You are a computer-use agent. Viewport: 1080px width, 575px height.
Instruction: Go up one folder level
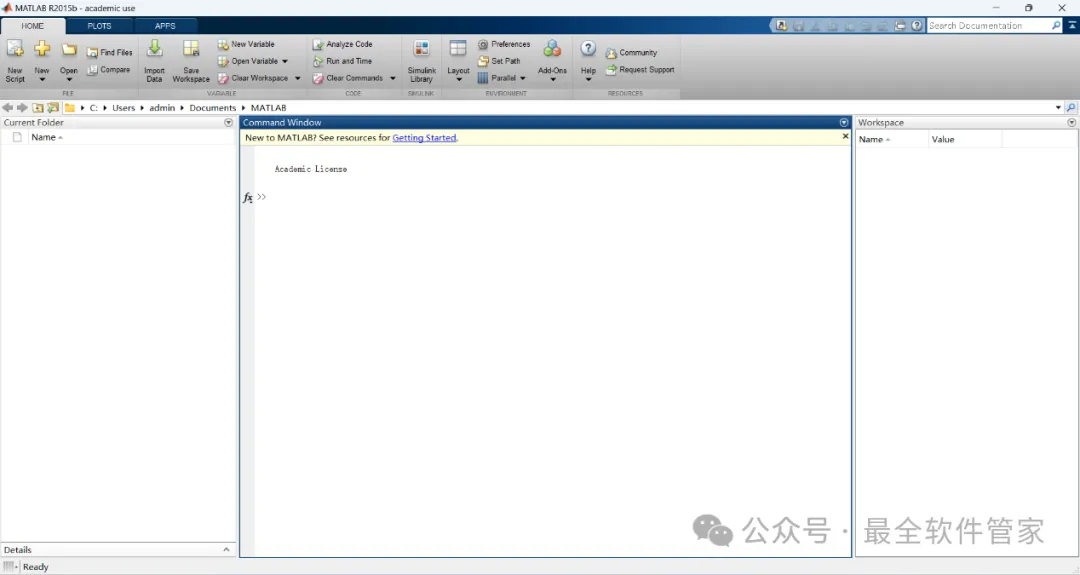38,107
